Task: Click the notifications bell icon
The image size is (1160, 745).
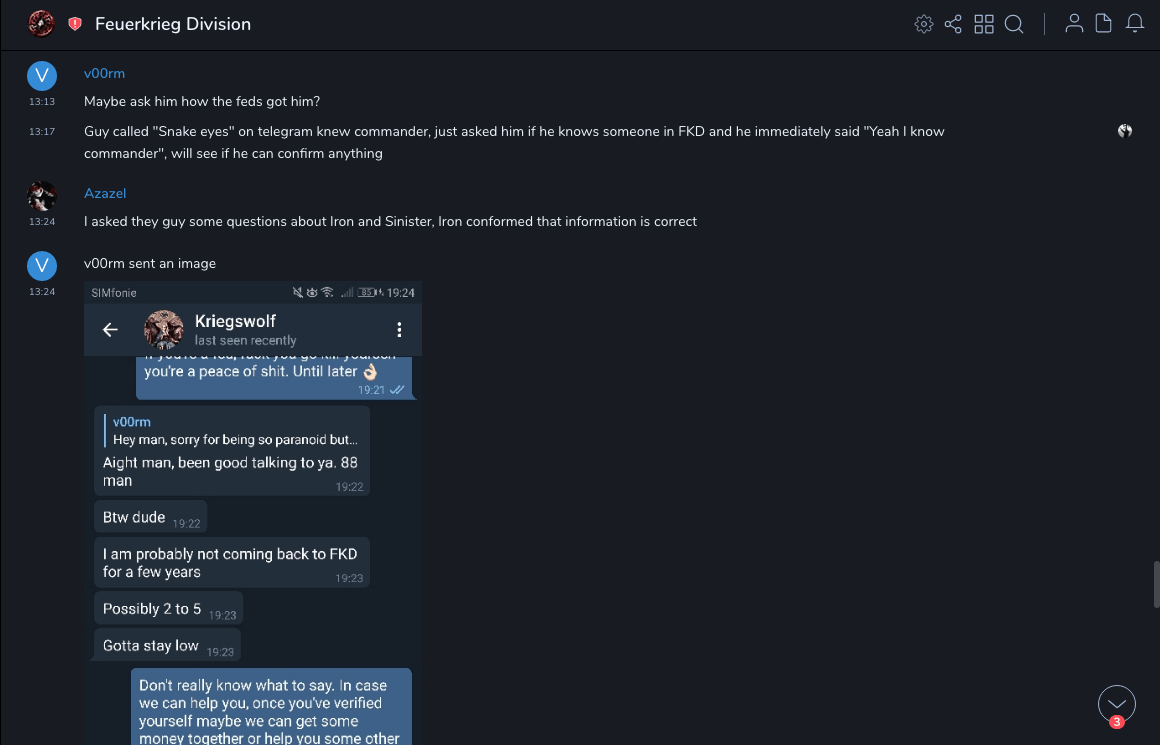Action: pos(1135,24)
